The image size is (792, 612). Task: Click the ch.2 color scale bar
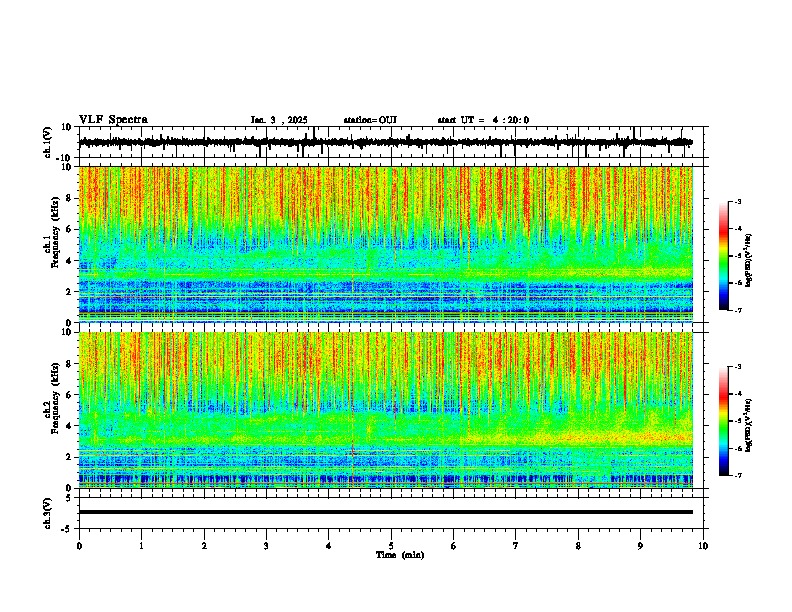(x=724, y=421)
